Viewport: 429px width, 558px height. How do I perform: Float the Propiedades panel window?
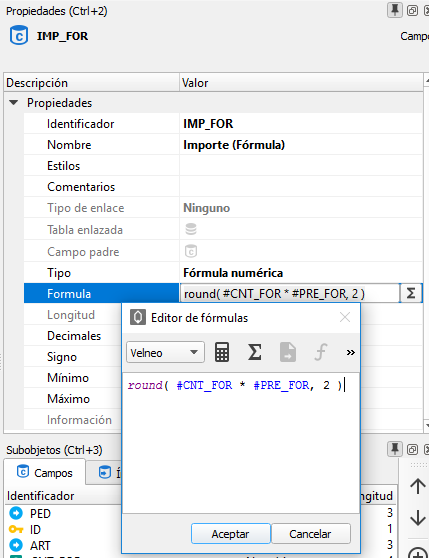[412, 10]
